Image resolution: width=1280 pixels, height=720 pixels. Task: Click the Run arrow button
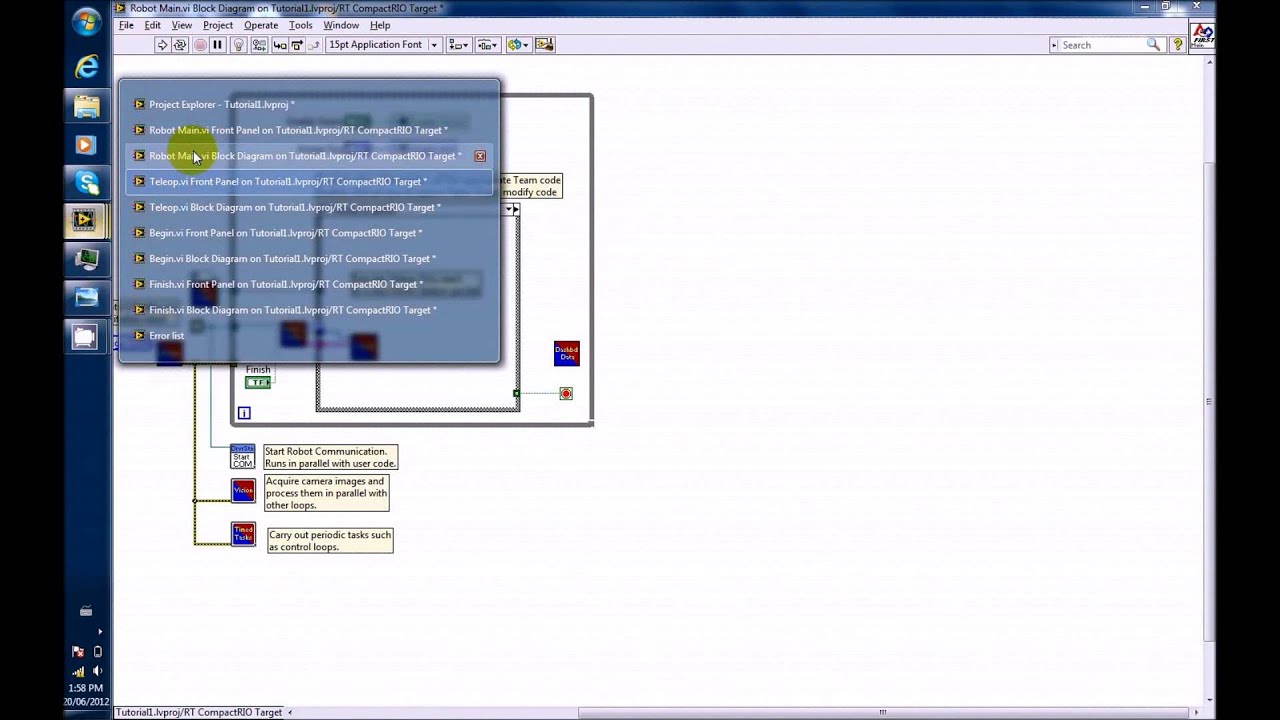pyautogui.click(x=162, y=45)
